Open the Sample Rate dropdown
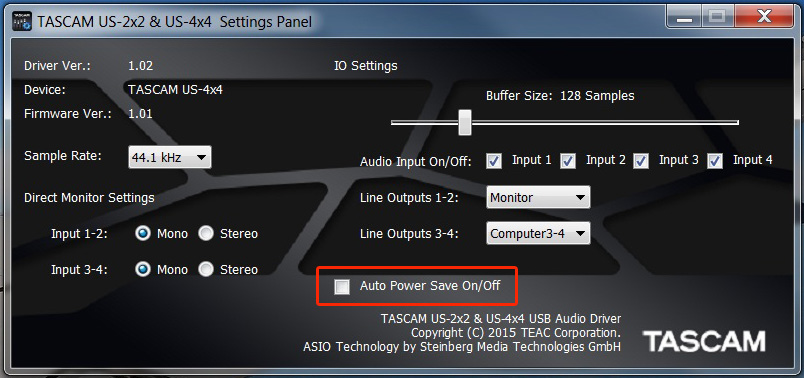 [170, 157]
